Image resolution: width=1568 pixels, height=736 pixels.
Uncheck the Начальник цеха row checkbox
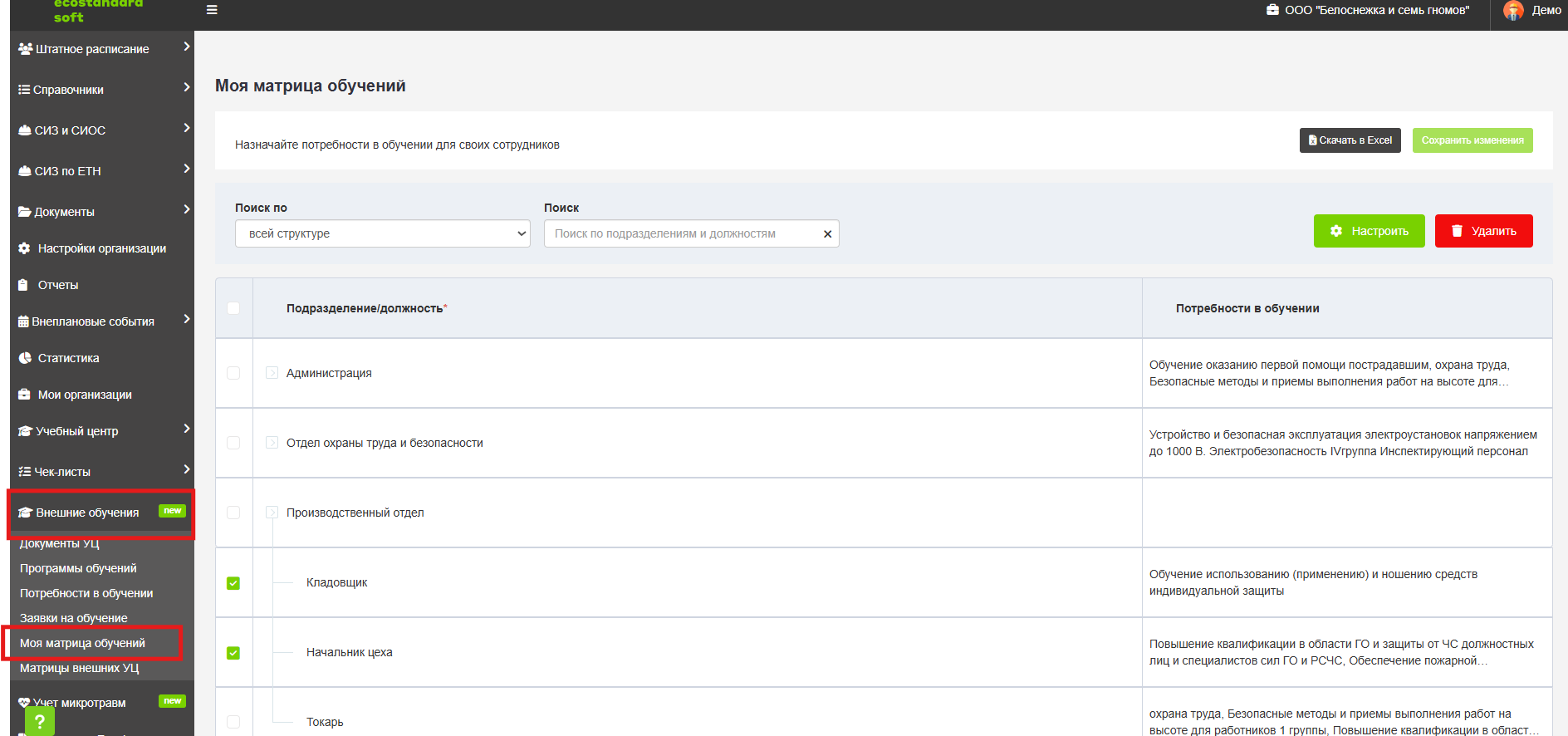click(233, 653)
